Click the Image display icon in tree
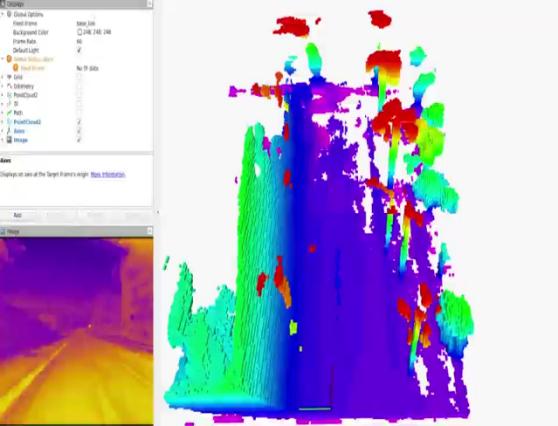 click(9, 140)
